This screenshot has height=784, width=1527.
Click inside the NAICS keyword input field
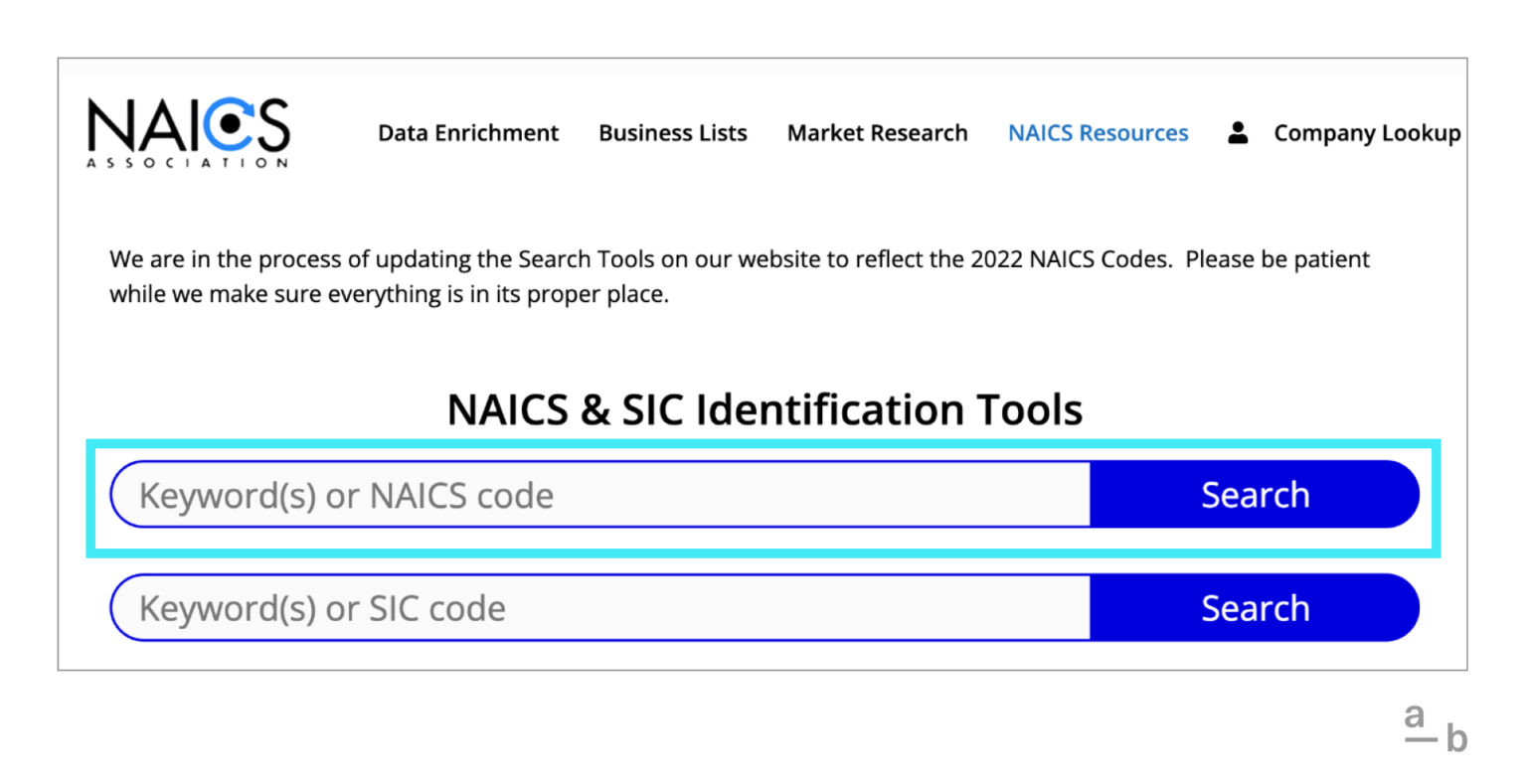pyautogui.click(x=596, y=494)
